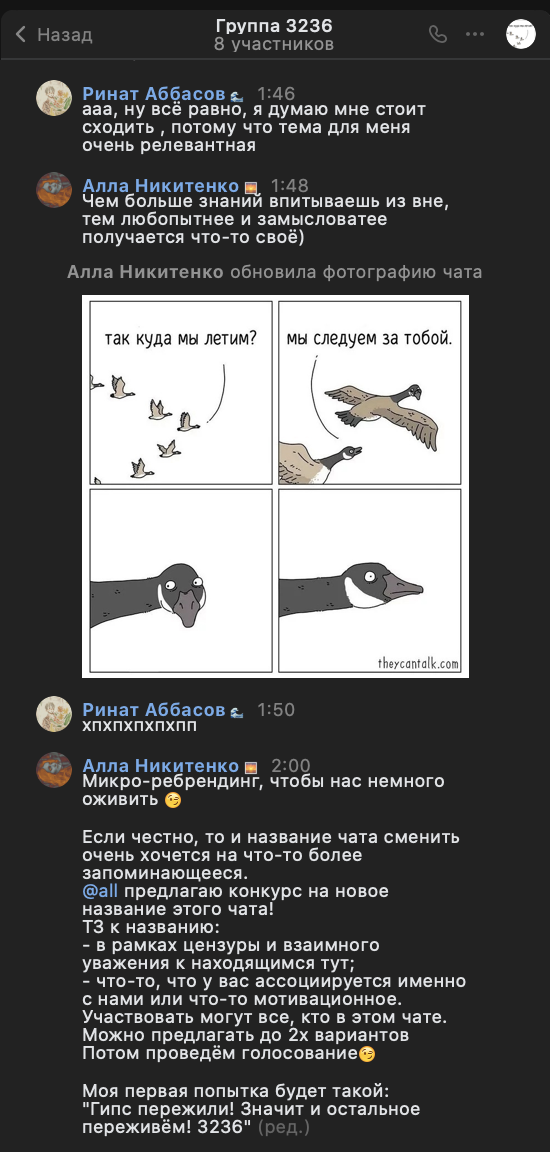Open the goose comic chat photo
The height and width of the screenshot is (1152, 550).
[275, 486]
